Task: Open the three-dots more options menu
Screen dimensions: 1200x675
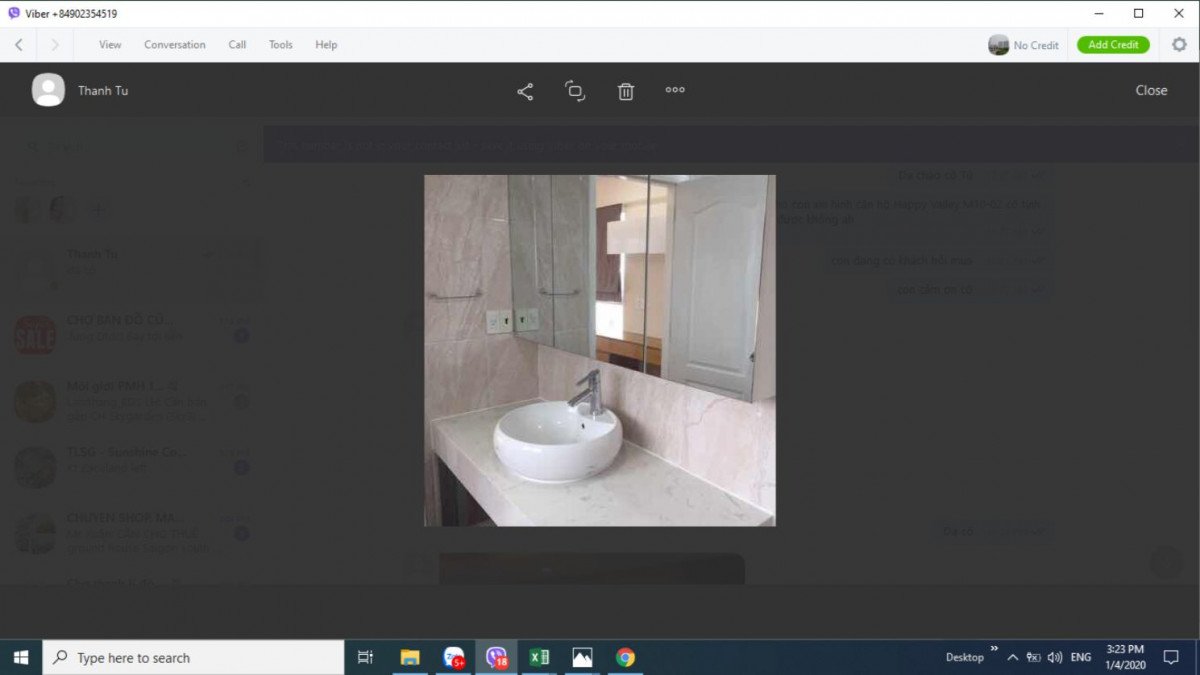Action: [x=675, y=90]
